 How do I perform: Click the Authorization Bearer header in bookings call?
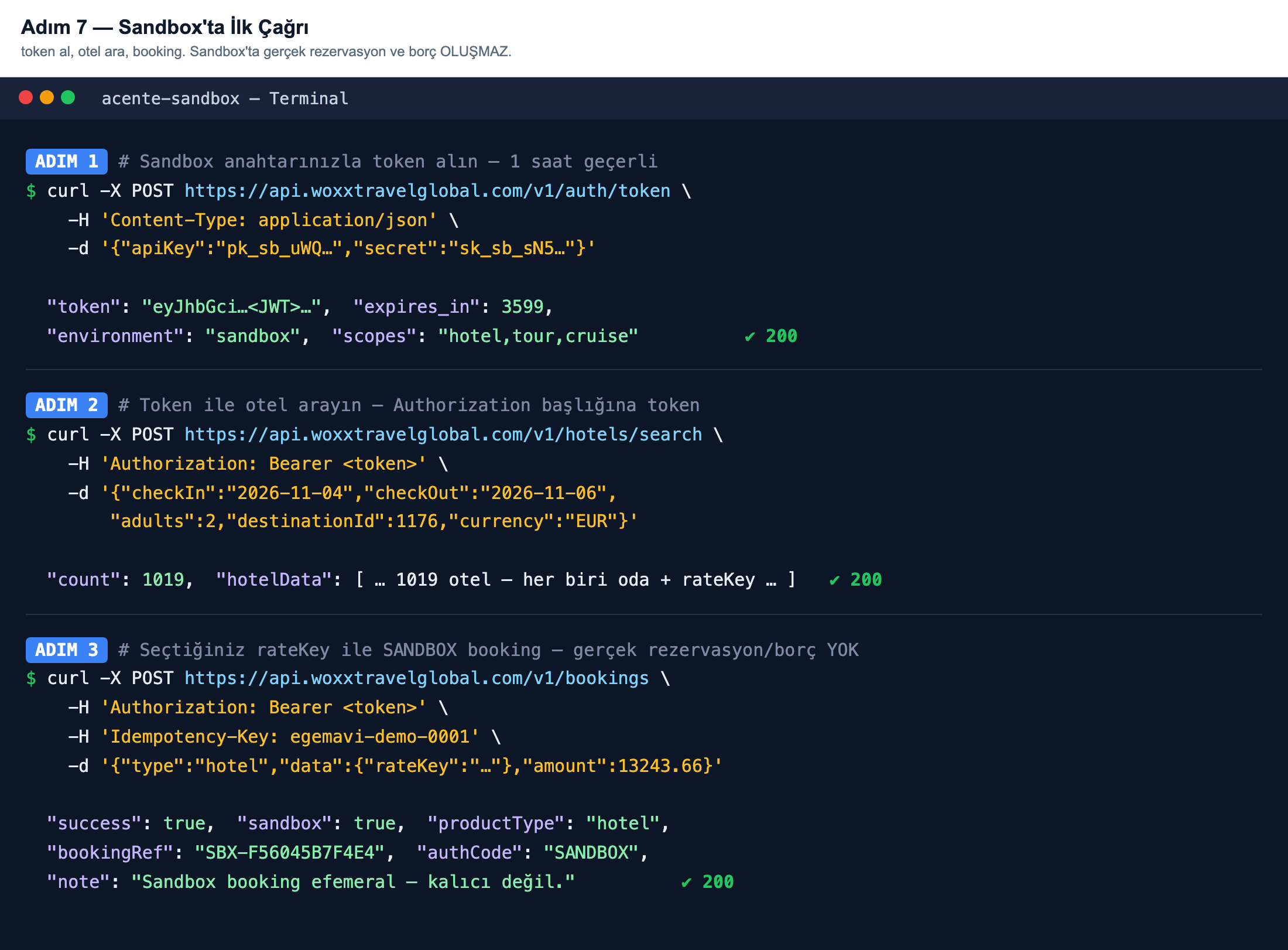[x=264, y=708]
